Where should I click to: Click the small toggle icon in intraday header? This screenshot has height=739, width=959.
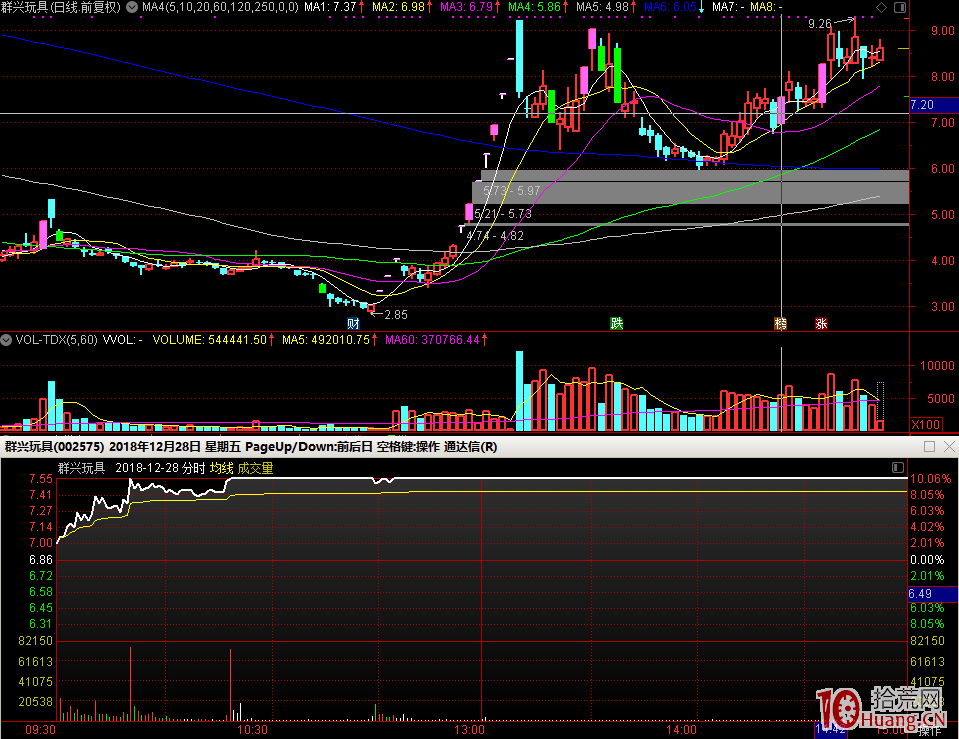897,467
